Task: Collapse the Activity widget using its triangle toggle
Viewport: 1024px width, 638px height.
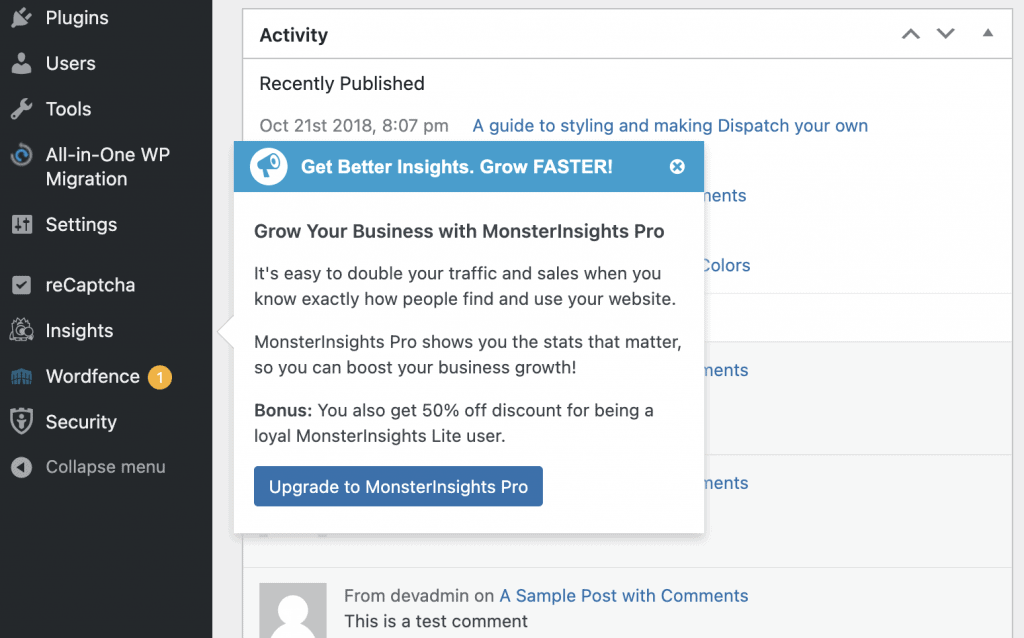Action: pos(988,33)
